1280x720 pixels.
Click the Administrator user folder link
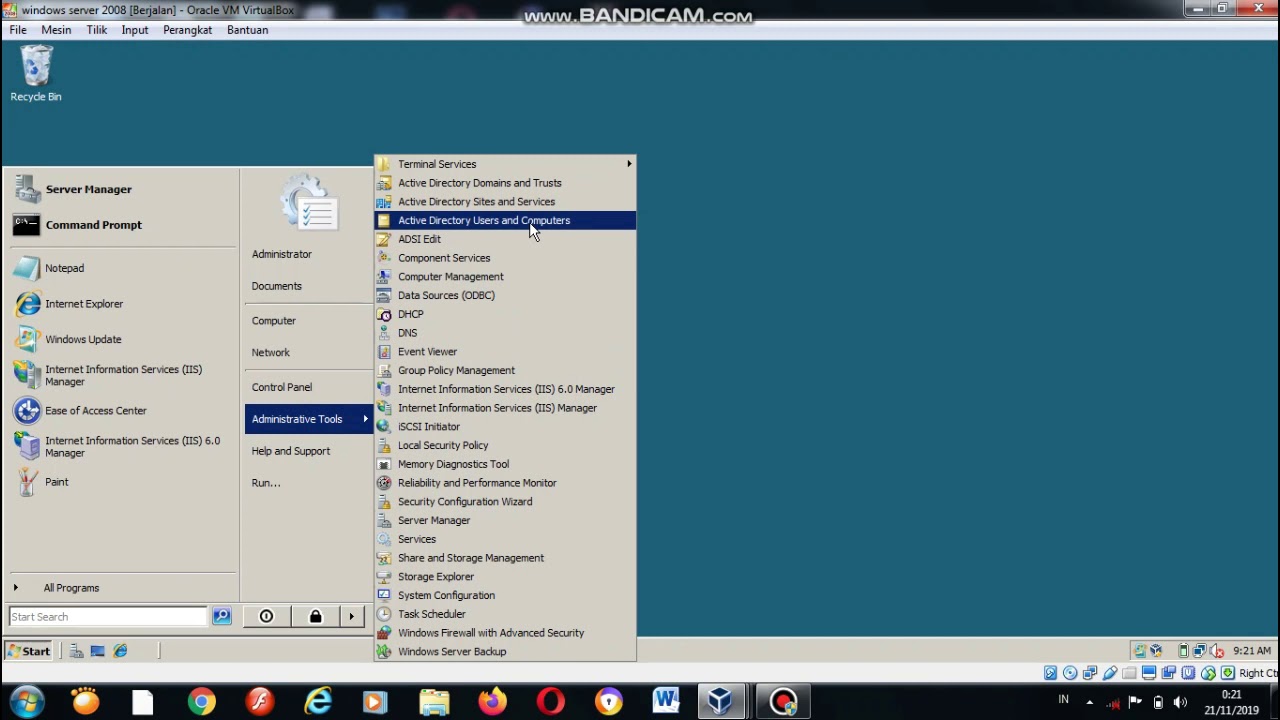[282, 254]
